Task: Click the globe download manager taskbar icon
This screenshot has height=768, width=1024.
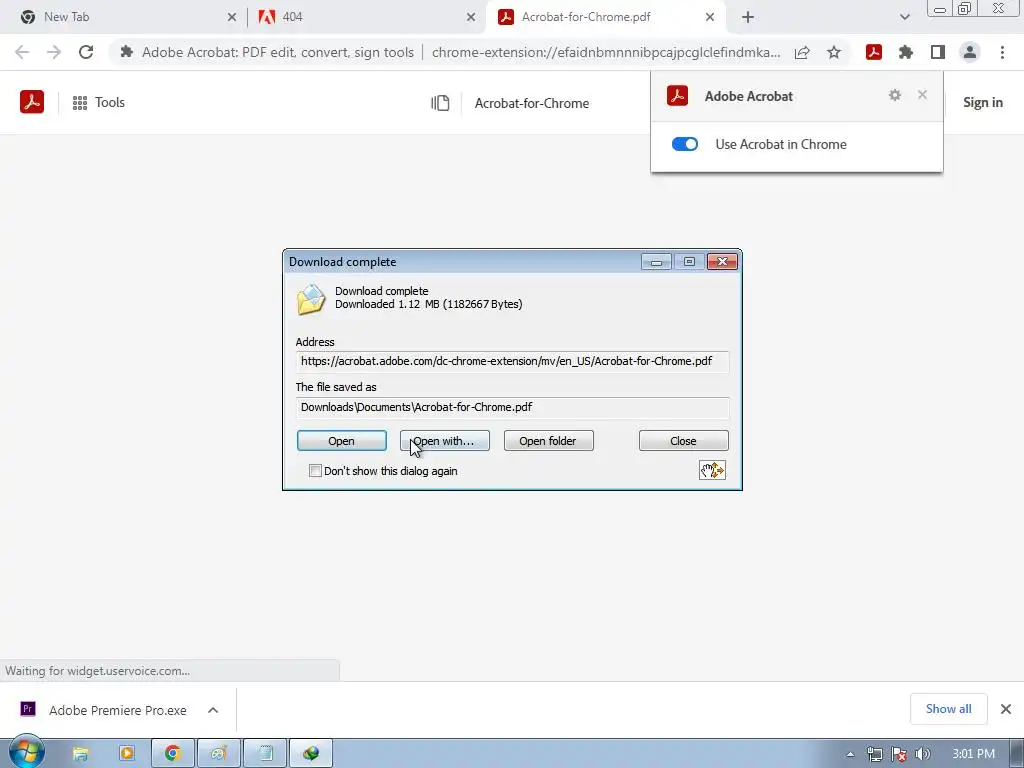Action: click(x=311, y=754)
